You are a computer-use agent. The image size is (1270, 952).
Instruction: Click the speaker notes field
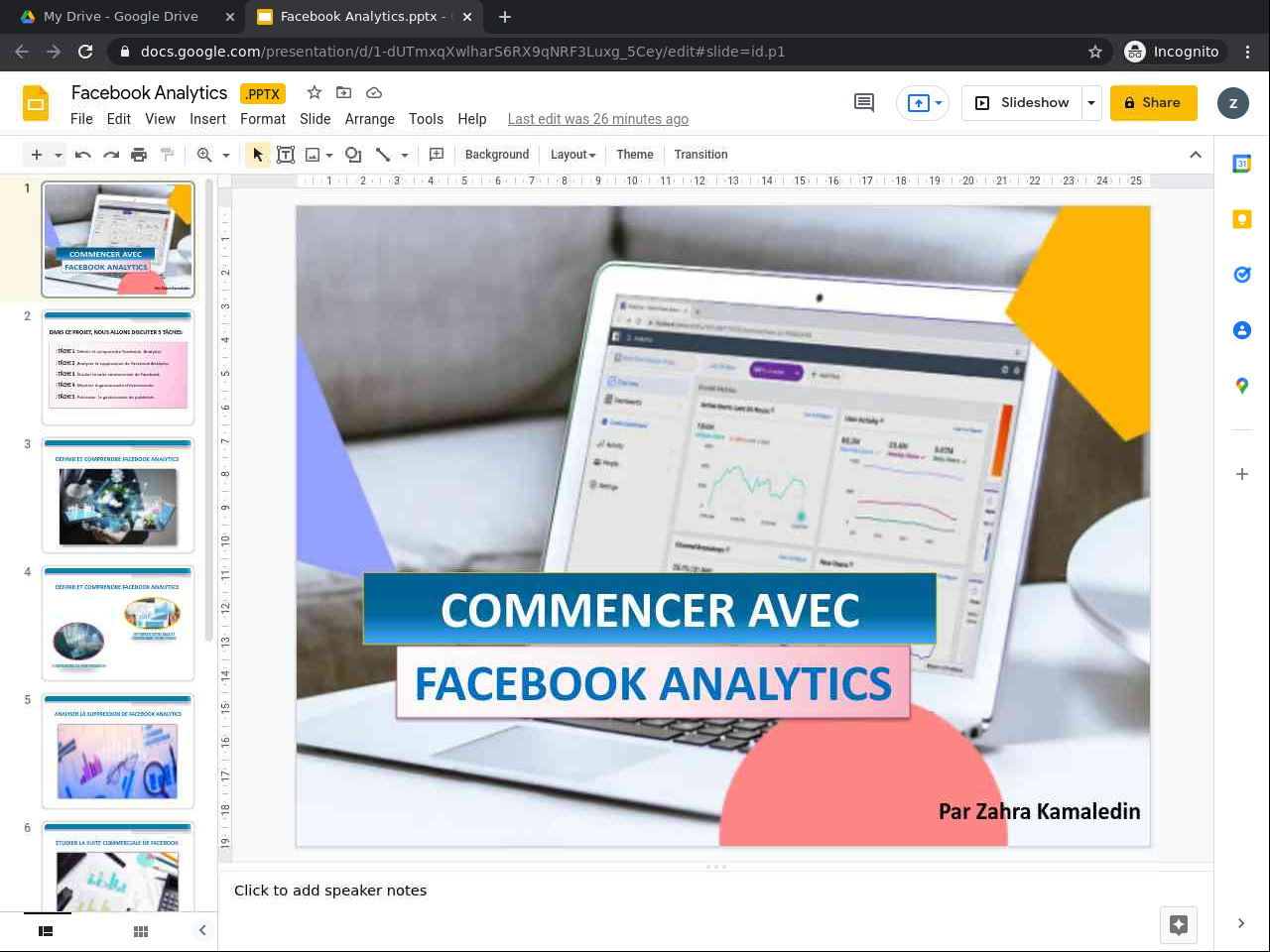715,891
